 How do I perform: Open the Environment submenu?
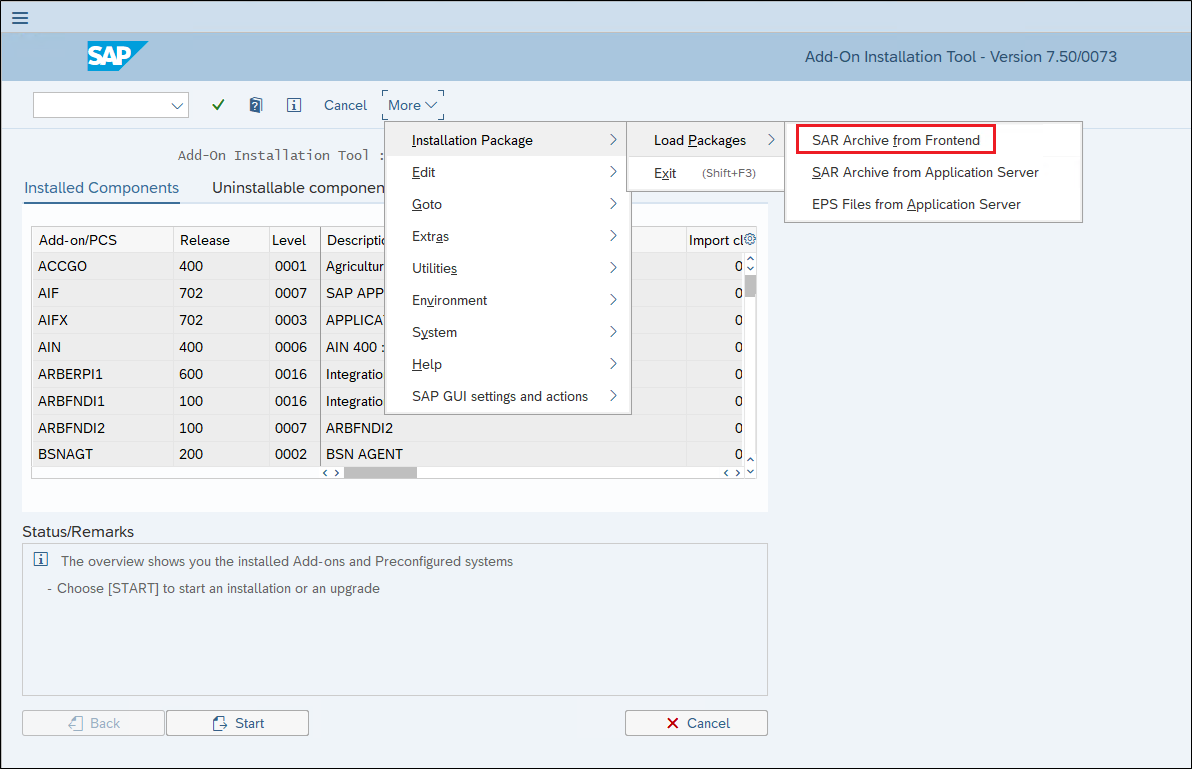[x=508, y=300]
